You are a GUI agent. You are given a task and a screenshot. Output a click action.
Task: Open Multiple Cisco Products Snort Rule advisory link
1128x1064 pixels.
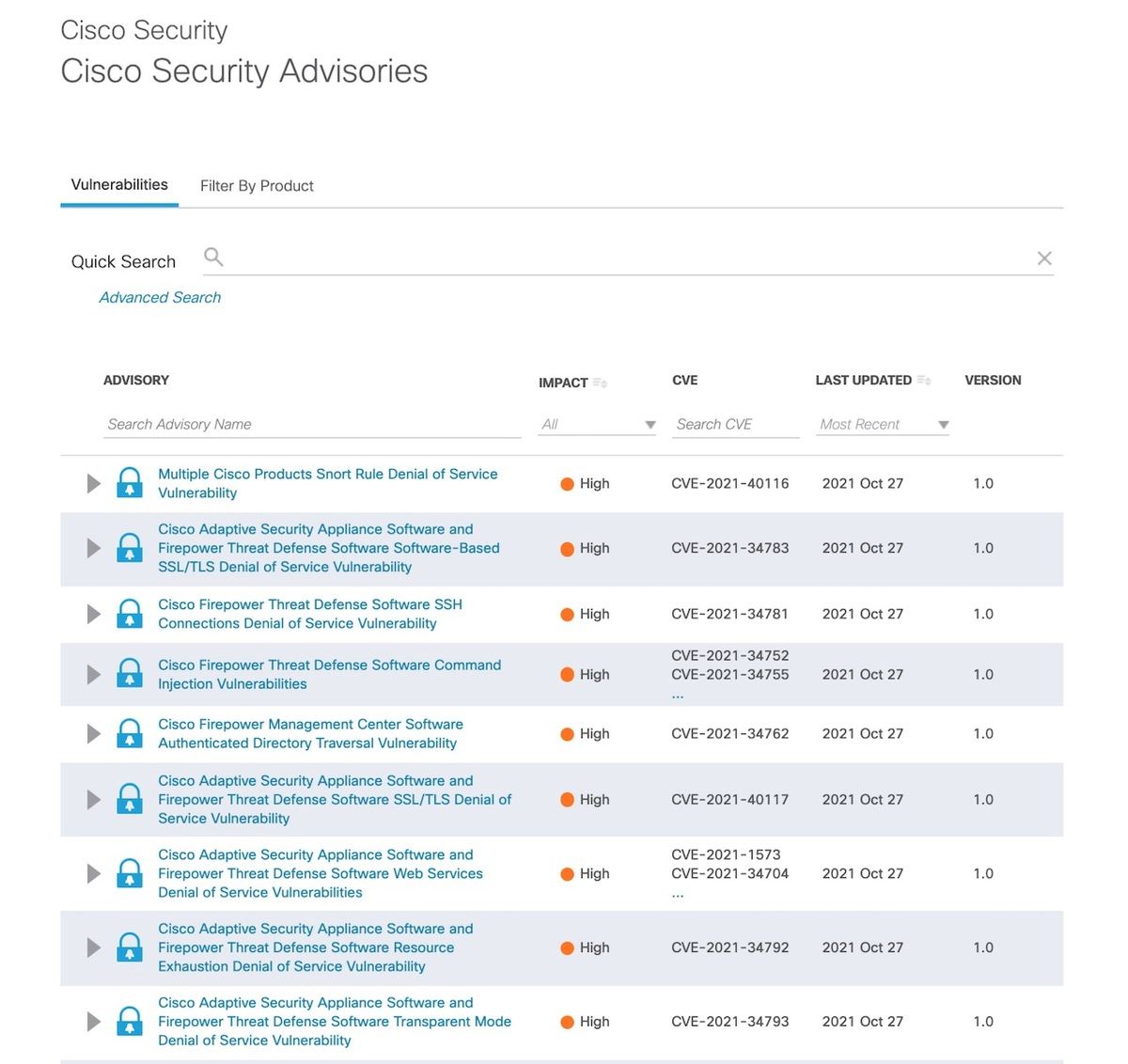point(328,483)
